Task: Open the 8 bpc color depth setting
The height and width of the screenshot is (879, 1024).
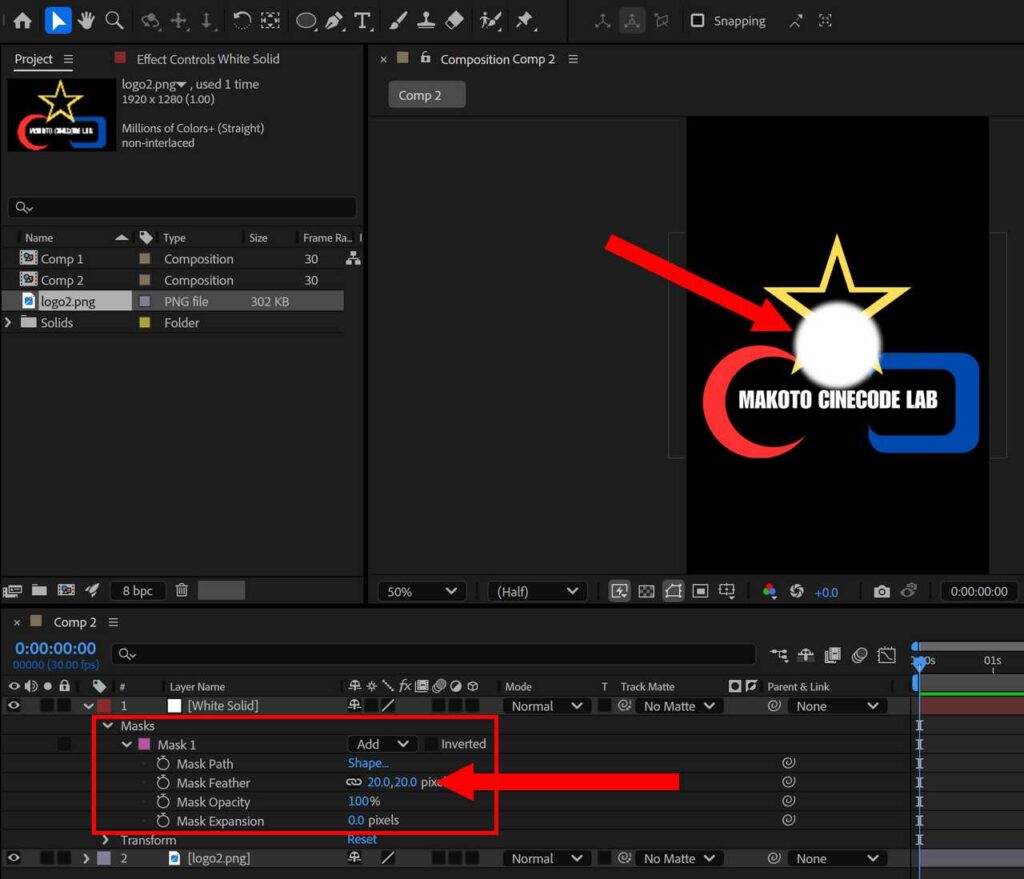Action: coord(137,590)
